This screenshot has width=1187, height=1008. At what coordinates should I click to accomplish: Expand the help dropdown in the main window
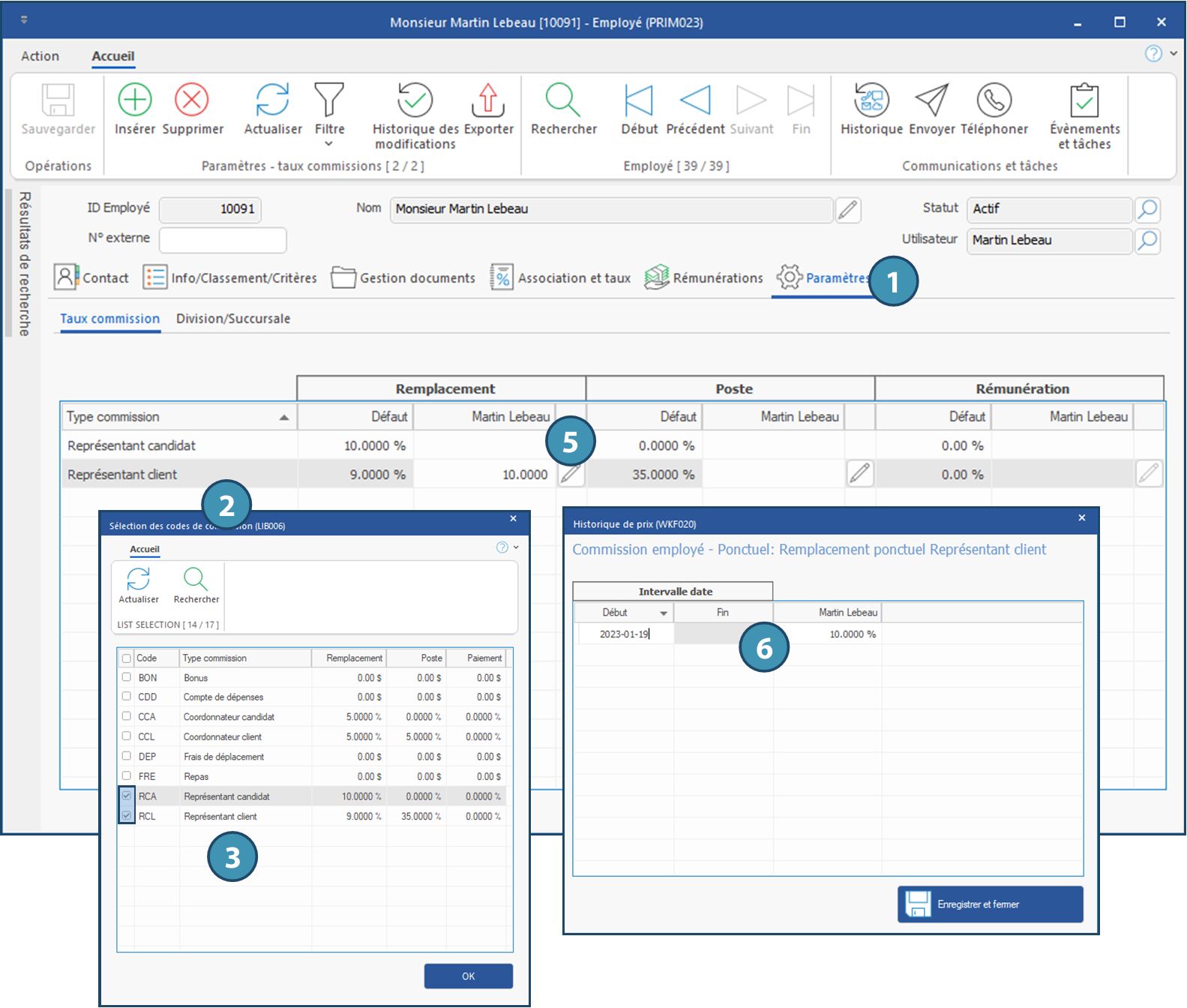[1174, 53]
